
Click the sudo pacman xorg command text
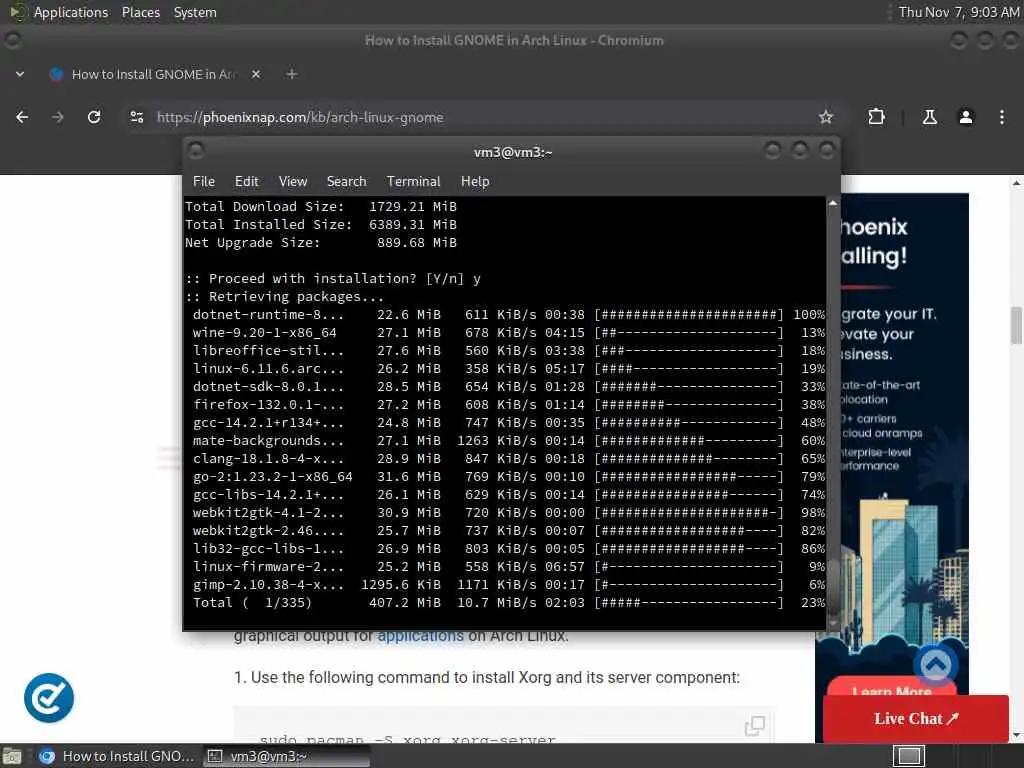(x=408, y=739)
